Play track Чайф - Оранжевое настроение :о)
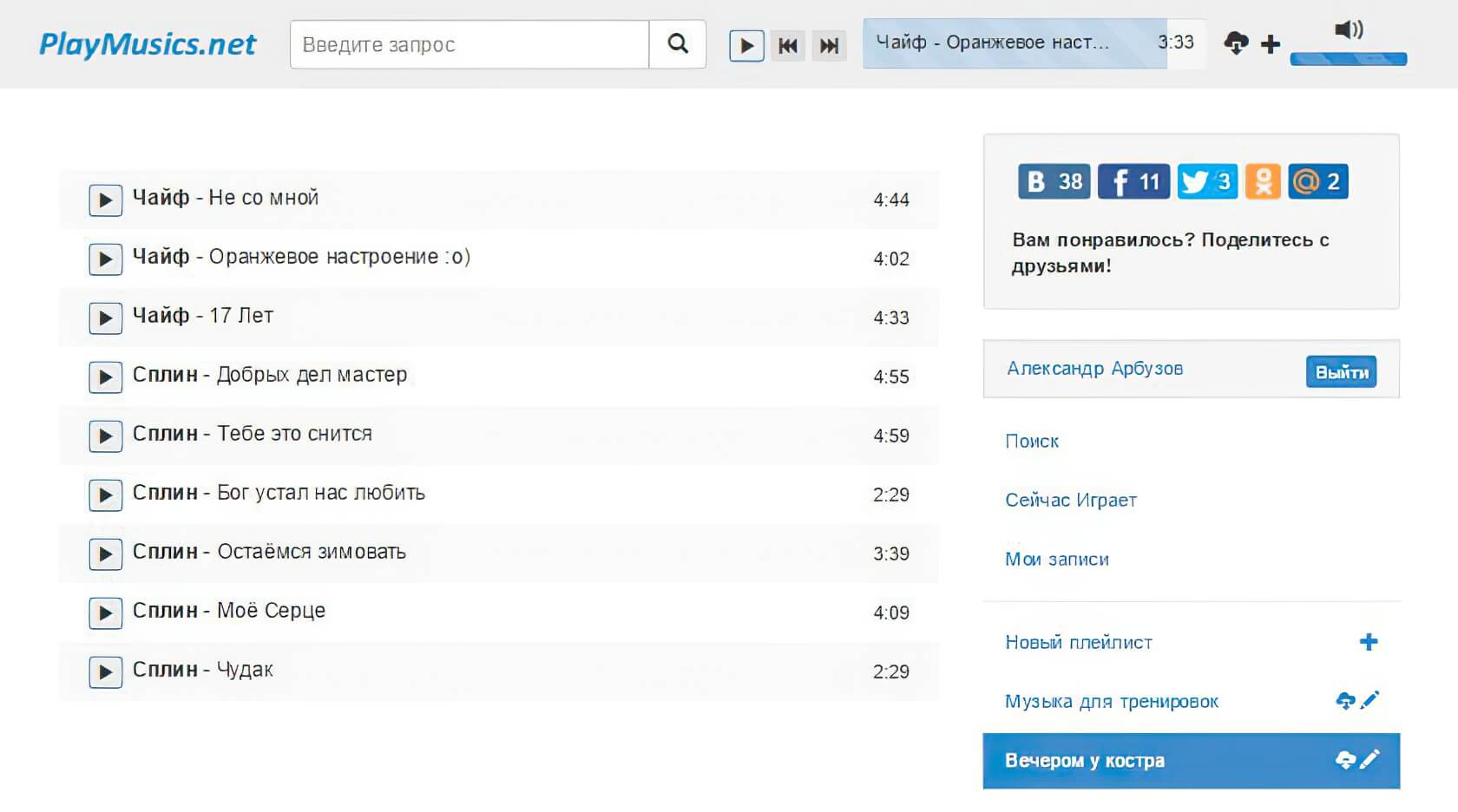Image resolution: width=1458 pixels, height=812 pixels. point(105,259)
